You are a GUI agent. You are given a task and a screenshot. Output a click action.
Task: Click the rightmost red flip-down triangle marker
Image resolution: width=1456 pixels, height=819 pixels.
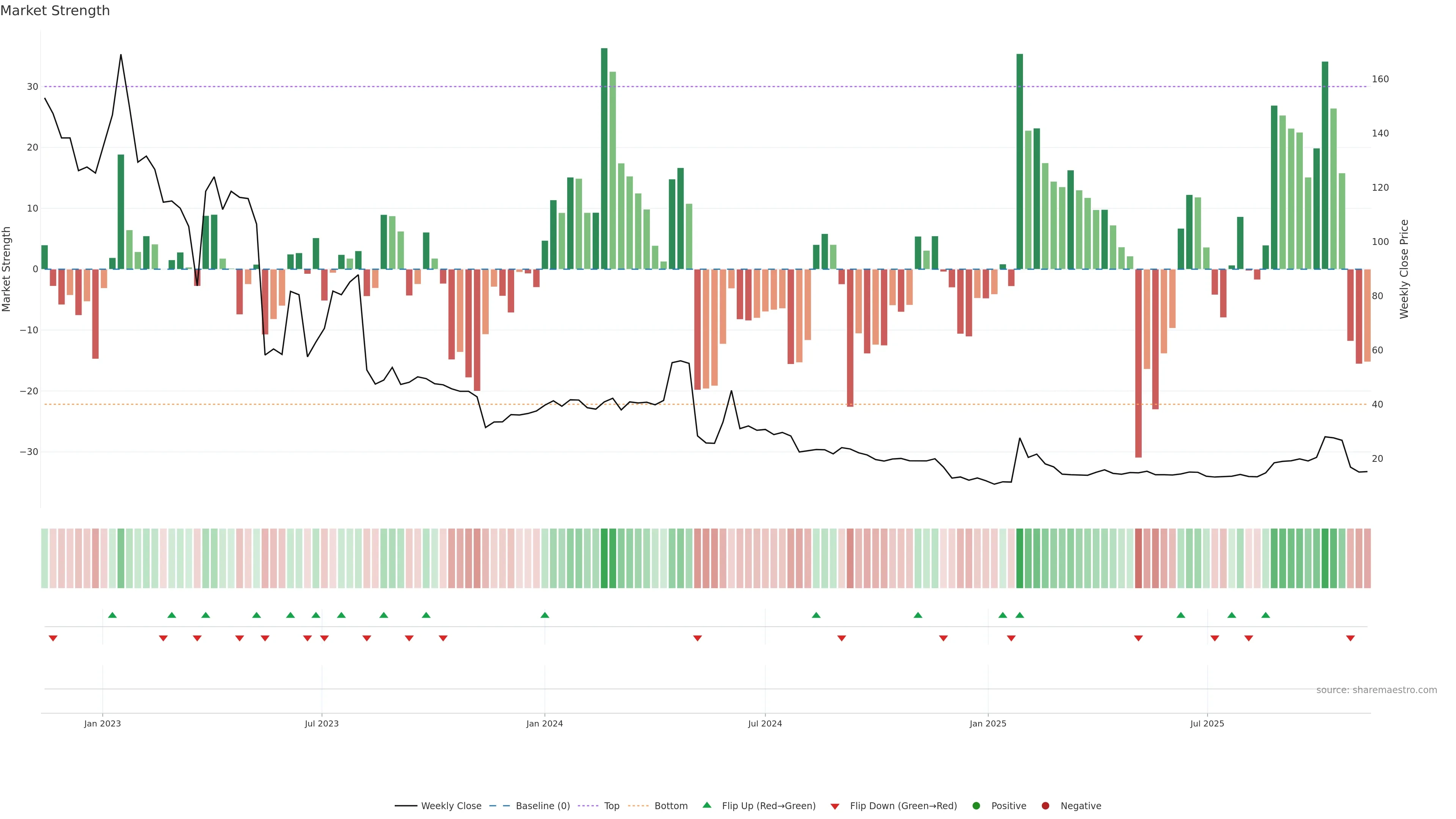pos(1350,638)
